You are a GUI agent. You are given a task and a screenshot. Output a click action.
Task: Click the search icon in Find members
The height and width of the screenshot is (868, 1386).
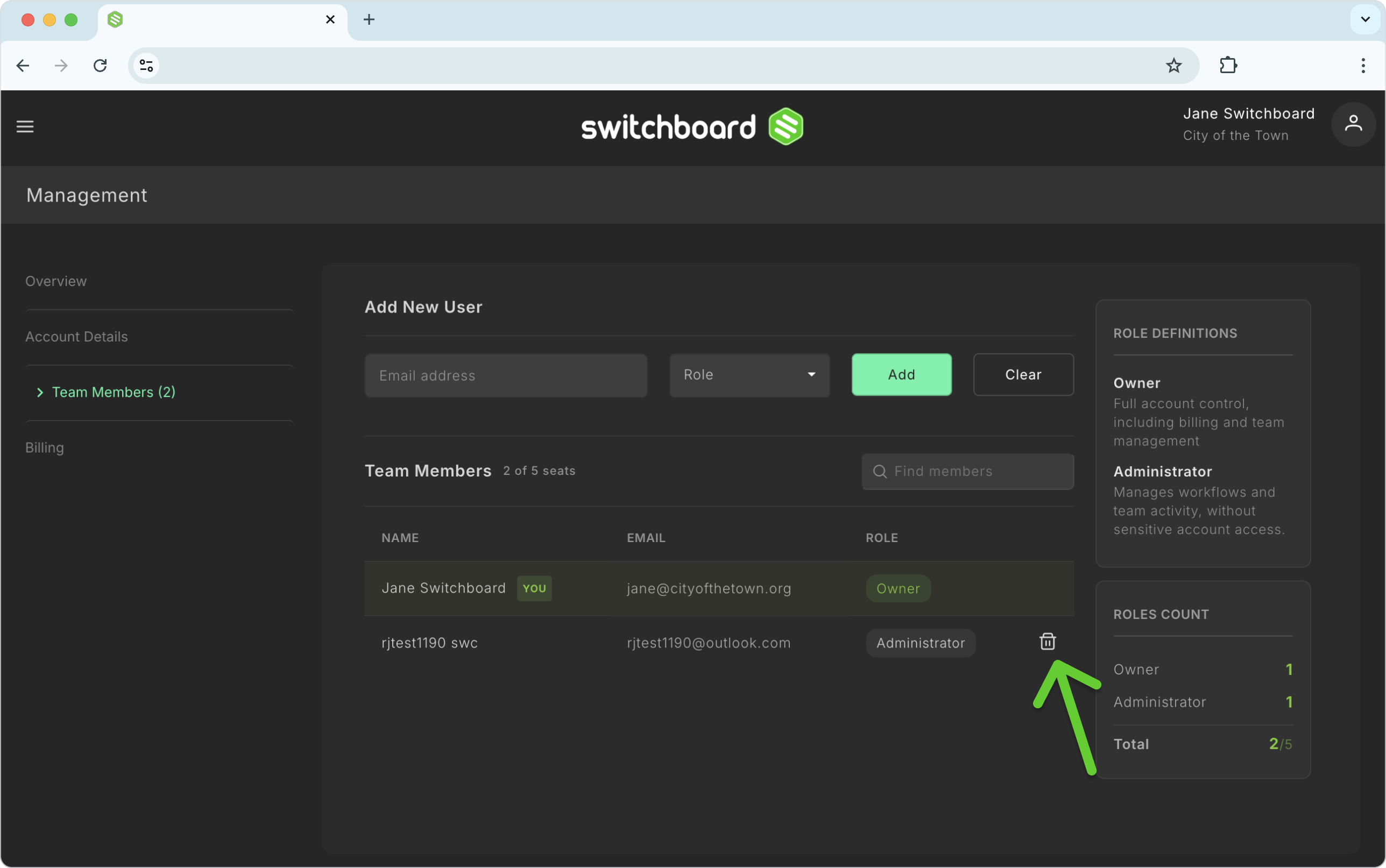880,471
